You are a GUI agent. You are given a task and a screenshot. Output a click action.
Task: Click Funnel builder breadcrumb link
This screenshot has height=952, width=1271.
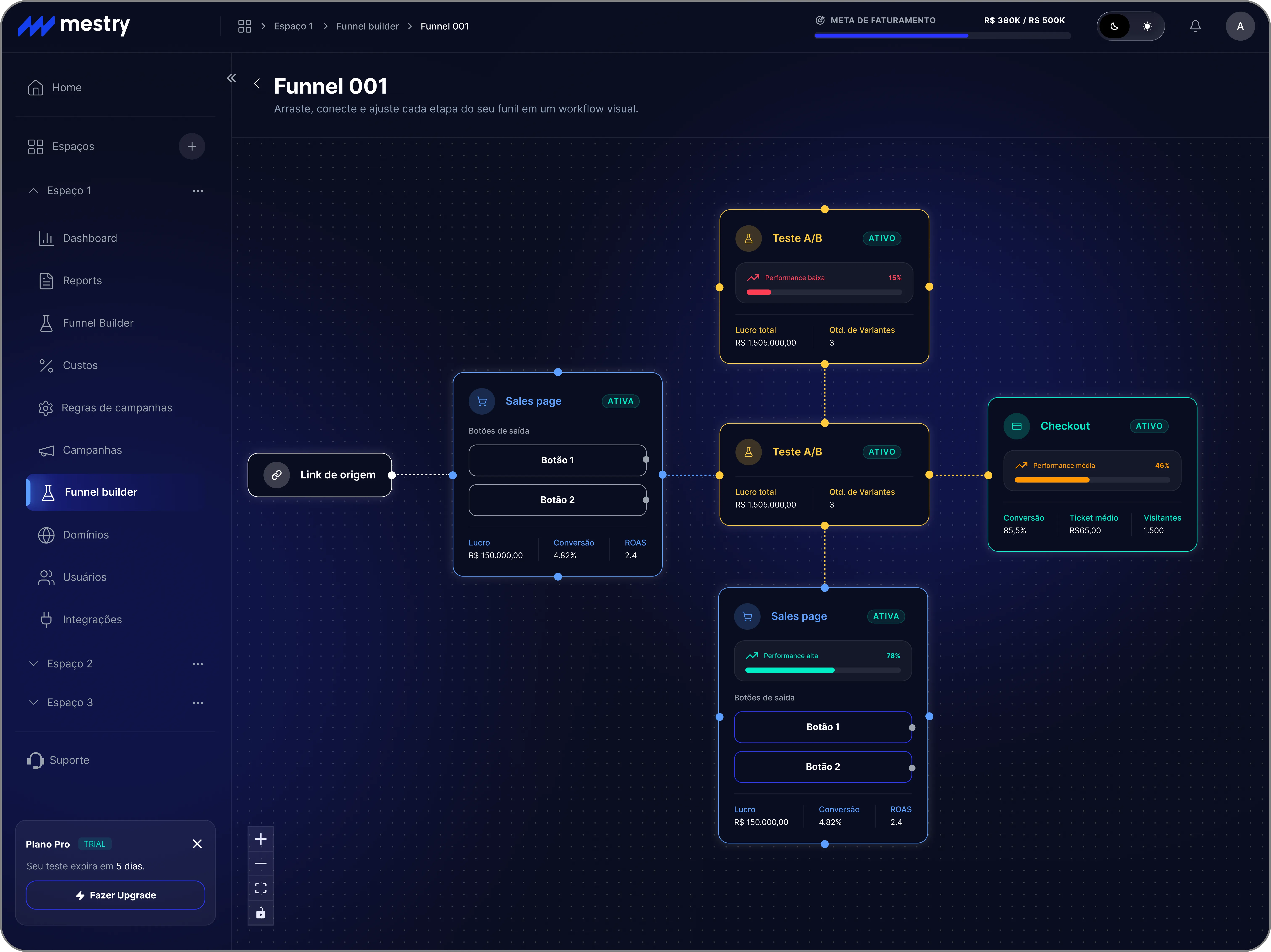(x=367, y=26)
